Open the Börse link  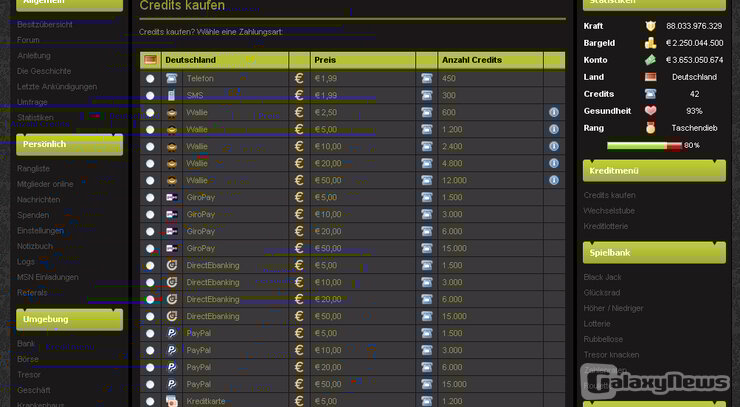tap(28, 359)
